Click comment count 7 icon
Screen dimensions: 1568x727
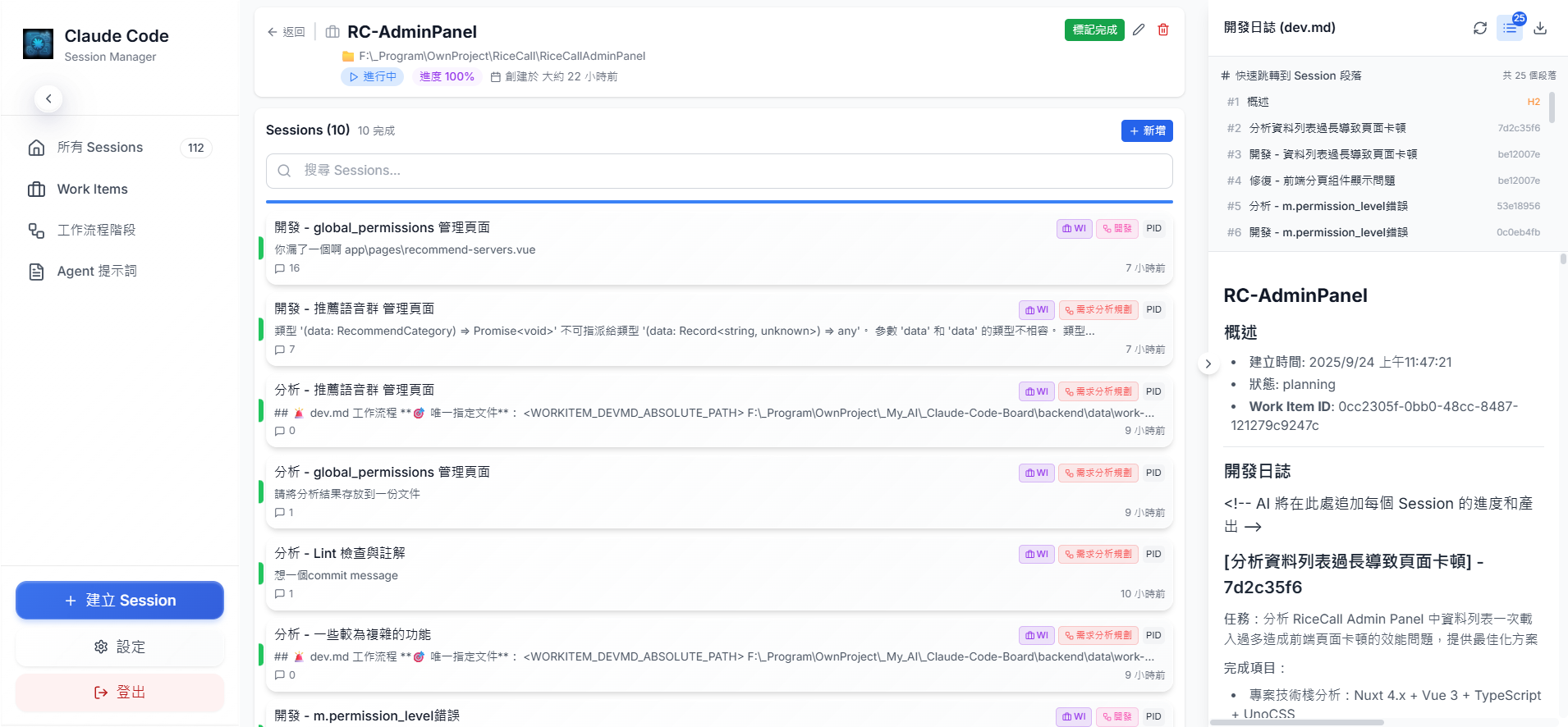(x=280, y=350)
